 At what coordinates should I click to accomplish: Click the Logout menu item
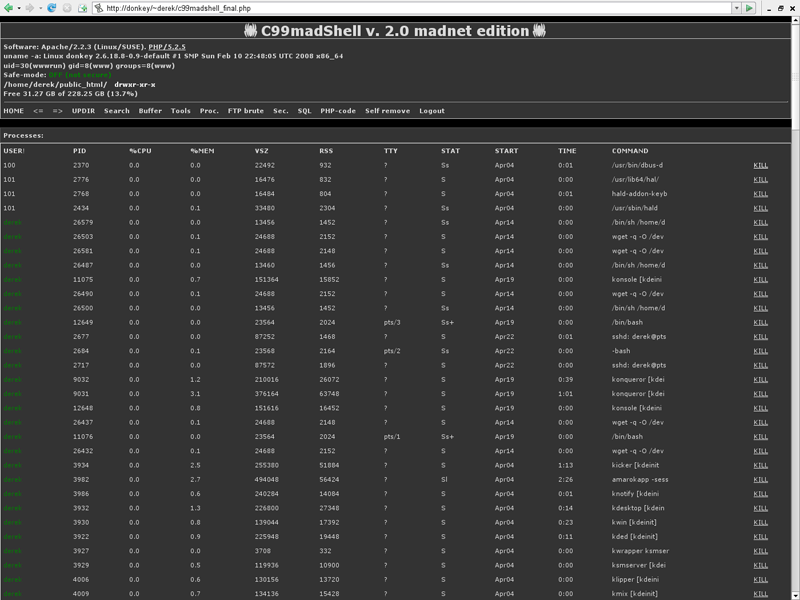[432, 111]
